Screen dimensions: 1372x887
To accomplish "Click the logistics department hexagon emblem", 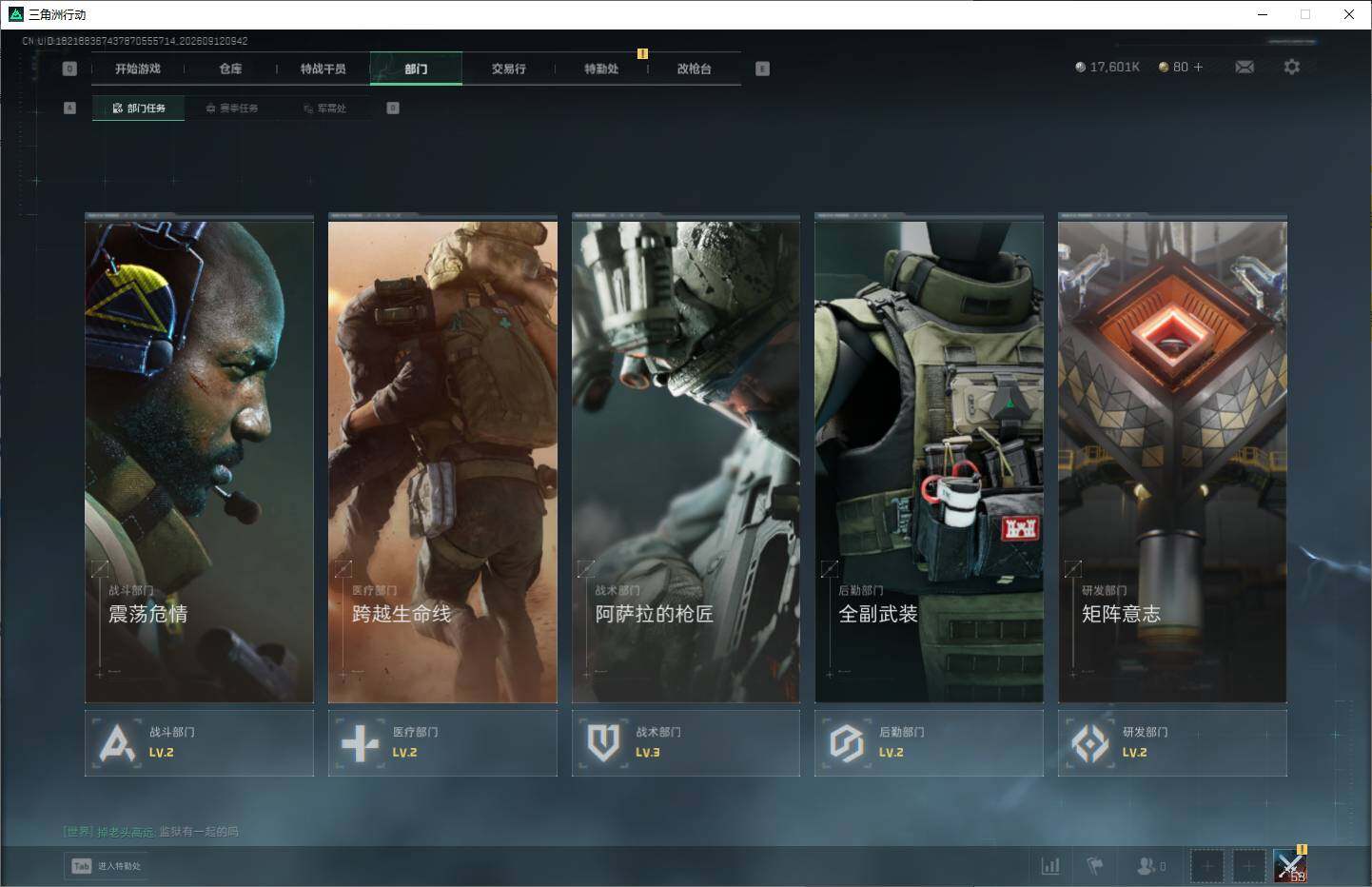I will pos(847,743).
